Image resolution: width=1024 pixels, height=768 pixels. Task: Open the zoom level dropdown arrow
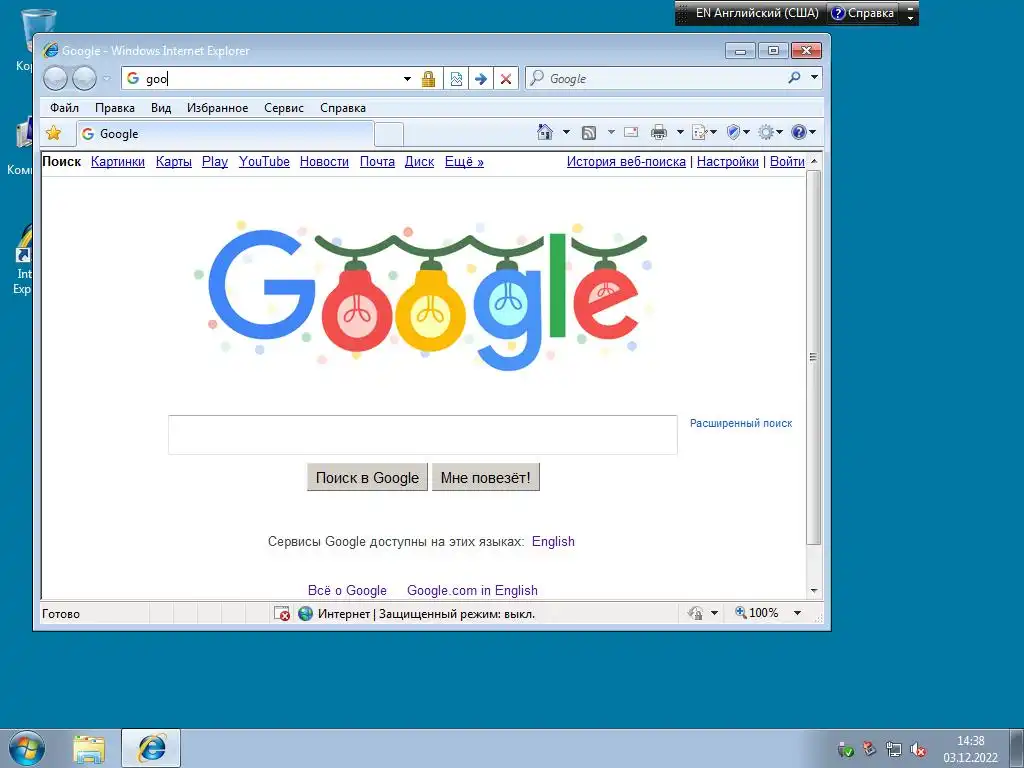tap(797, 613)
